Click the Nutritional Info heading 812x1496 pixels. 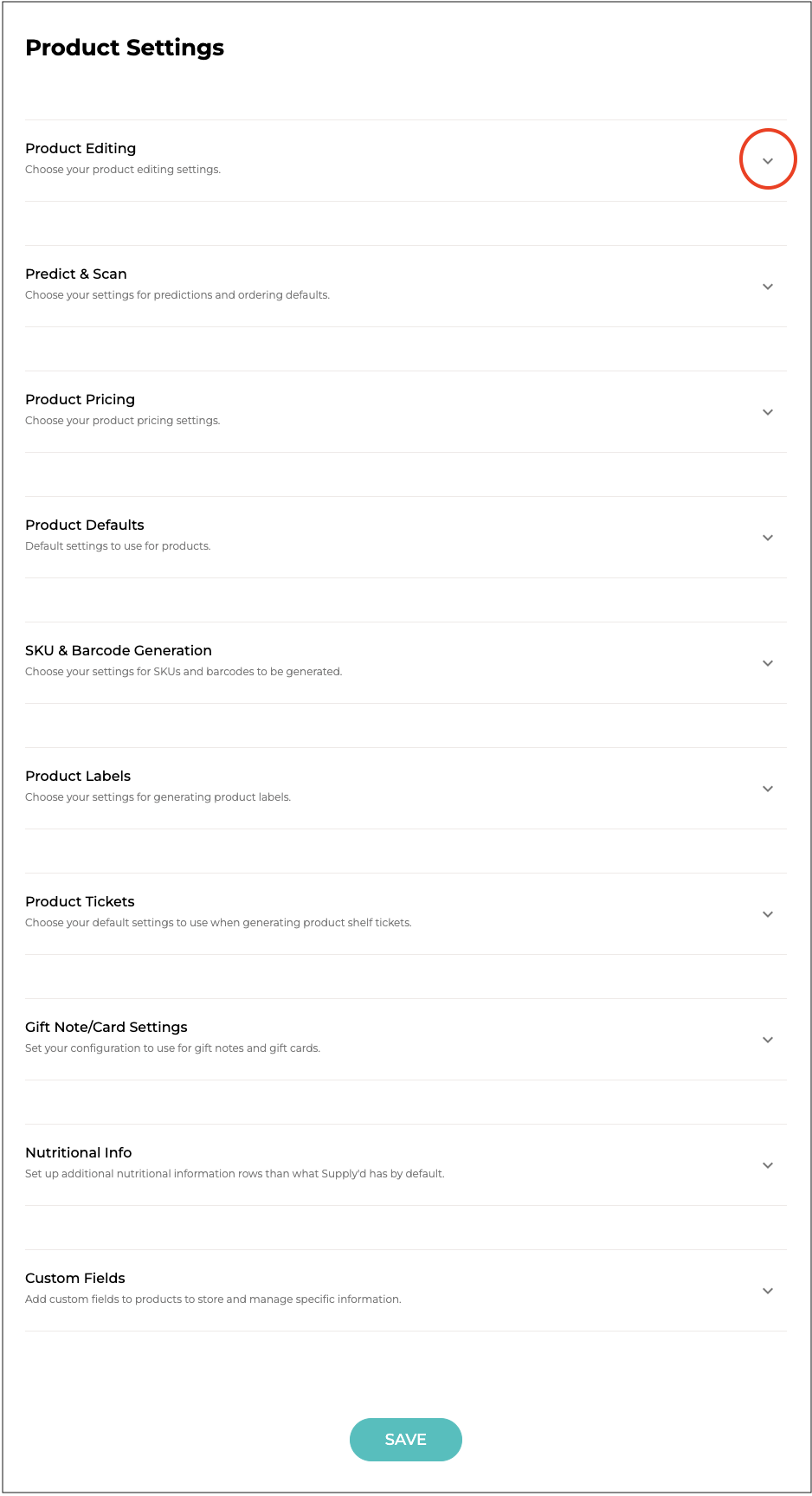pos(79,1153)
